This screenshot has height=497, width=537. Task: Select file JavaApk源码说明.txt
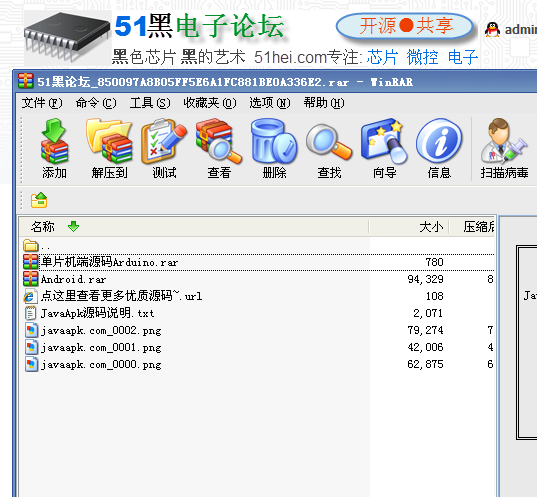pos(97,313)
